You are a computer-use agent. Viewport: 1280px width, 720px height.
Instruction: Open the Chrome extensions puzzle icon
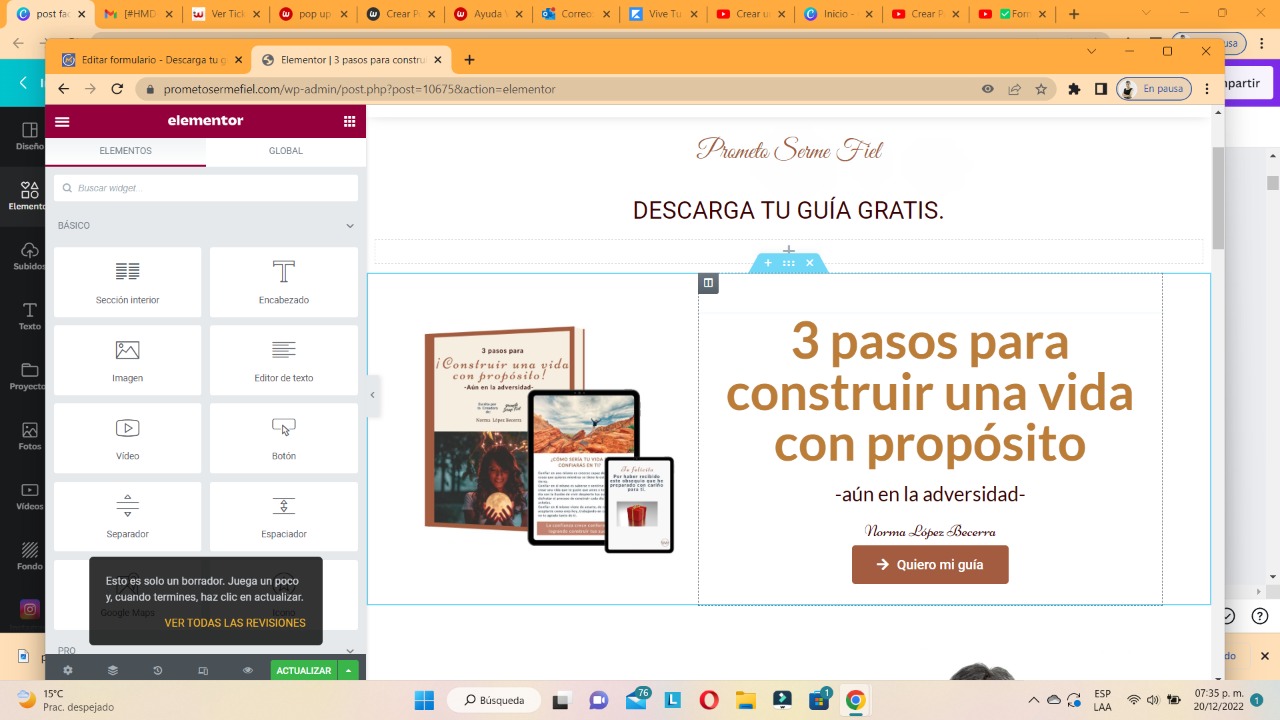pyautogui.click(x=1074, y=89)
